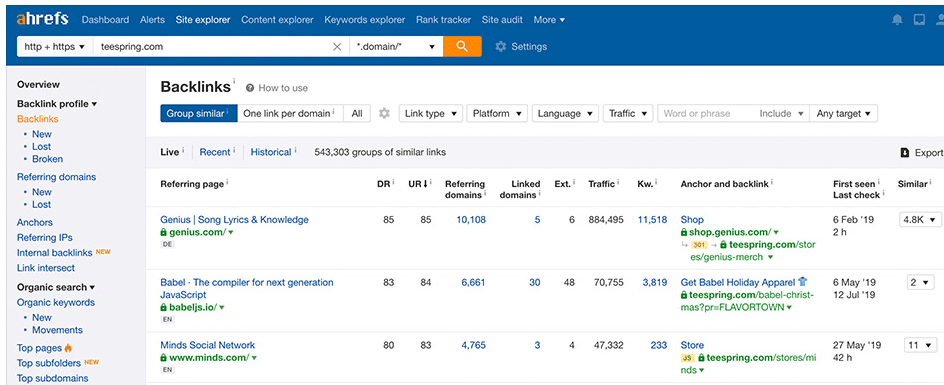Click the orange search magnifier button
Image resolution: width=944 pixels, height=385 pixels.
tap(462, 46)
